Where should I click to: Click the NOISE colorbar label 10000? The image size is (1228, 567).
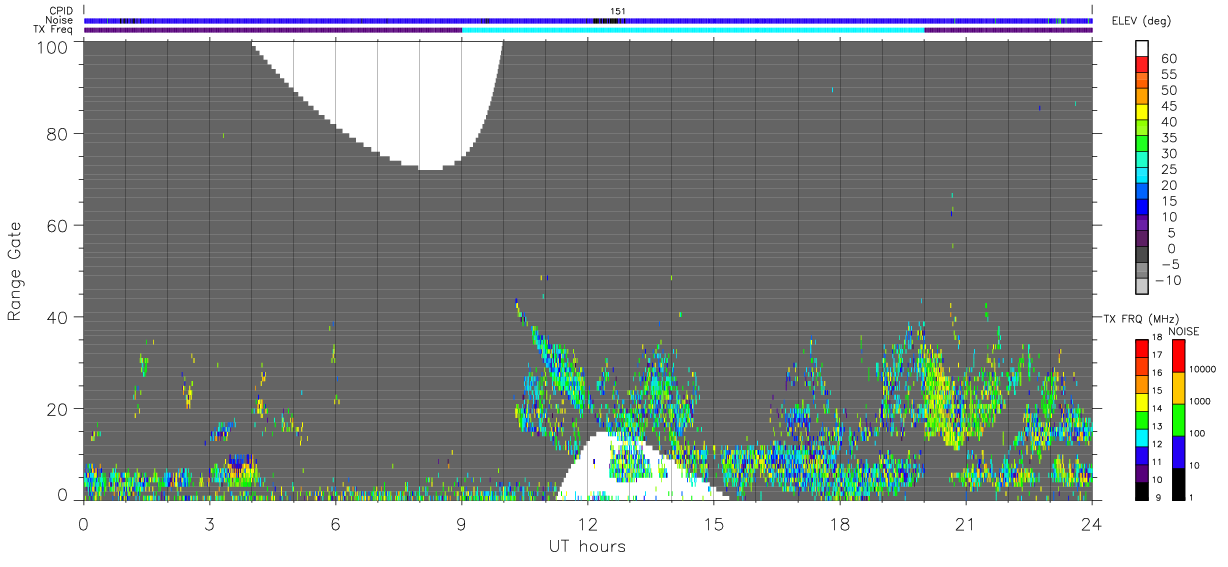[x=1203, y=371]
